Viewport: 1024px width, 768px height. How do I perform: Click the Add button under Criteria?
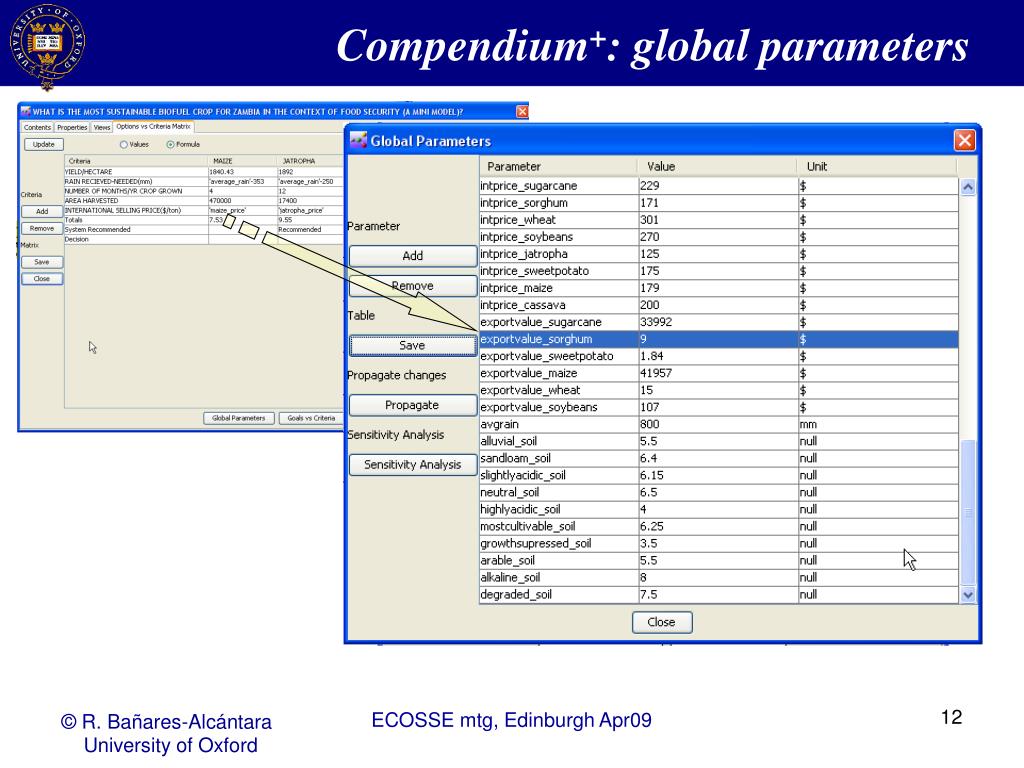tap(42, 212)
